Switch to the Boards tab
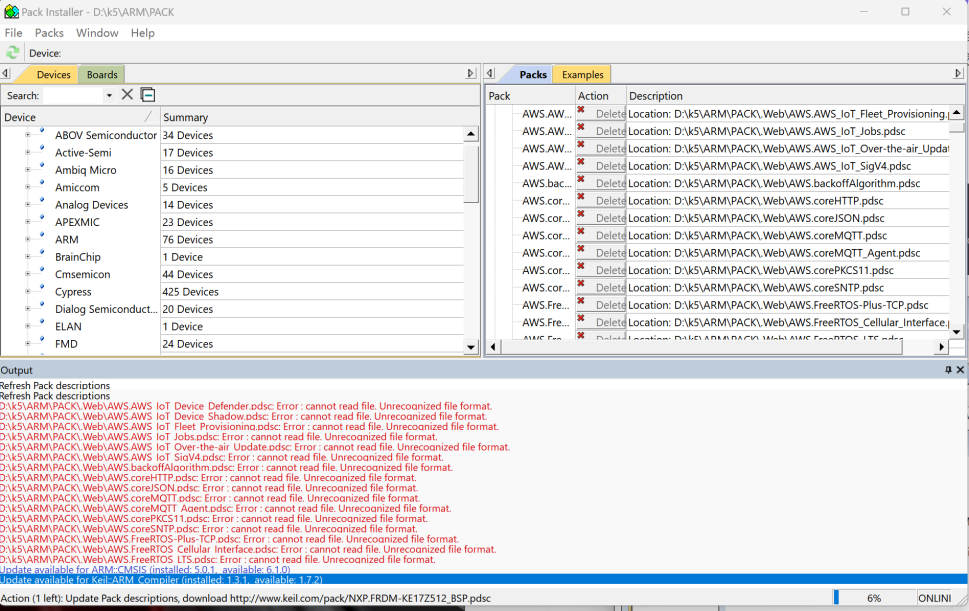The width and height of the screenshot is (969, 611). coord(102,74)
